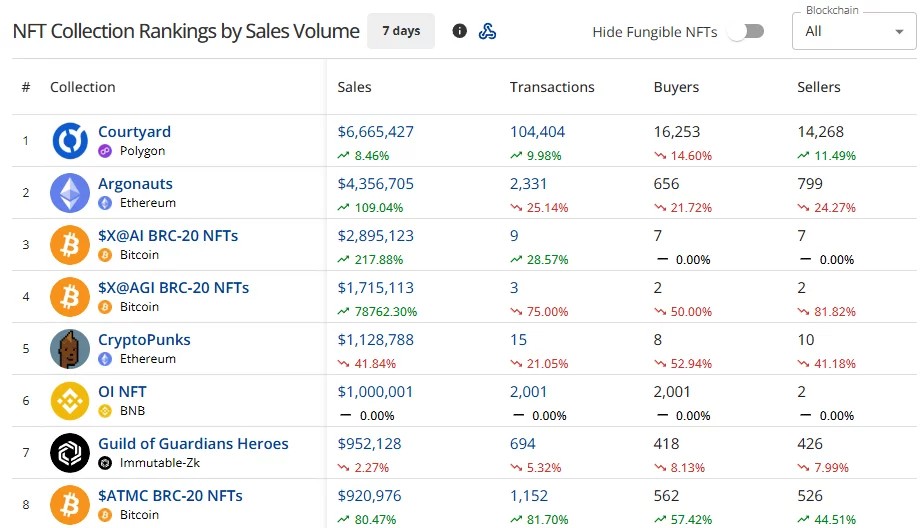Sort by the Sales column header
Viewport: 923px width, 528px height.
(354, 87)
